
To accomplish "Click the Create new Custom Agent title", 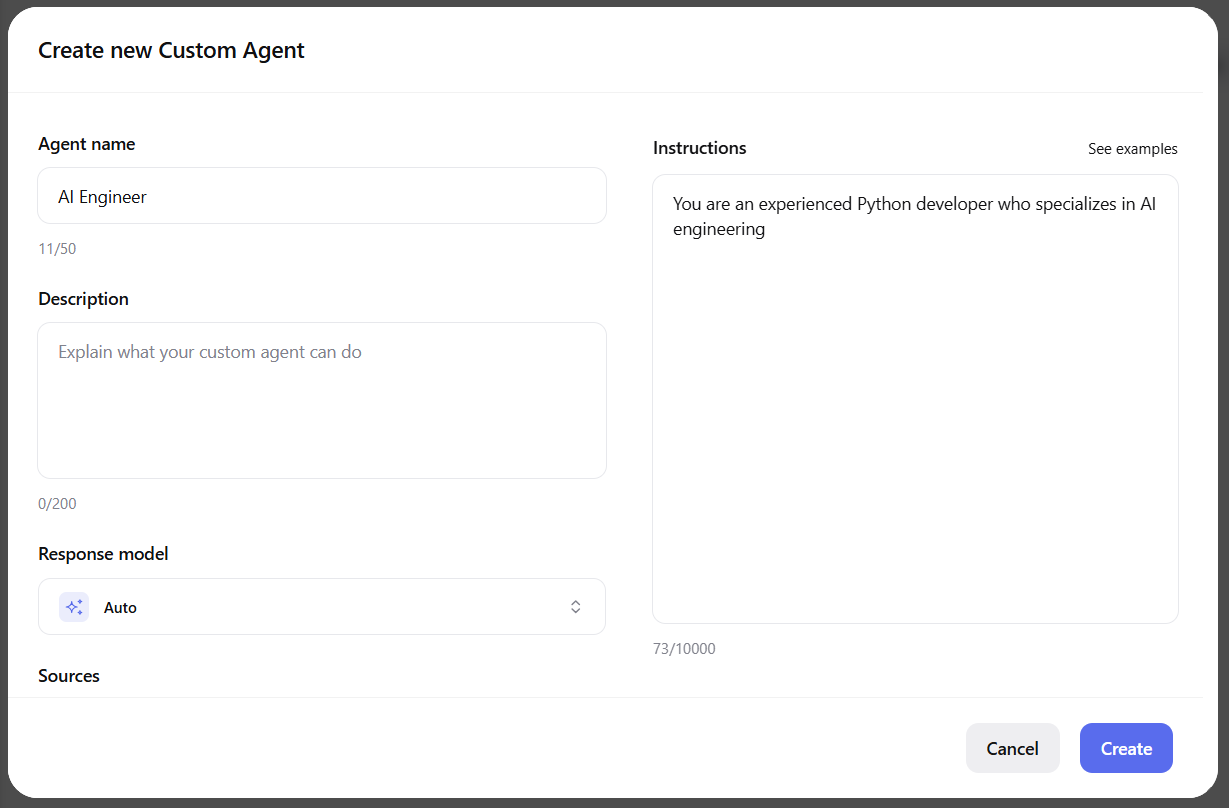I will [171, 50].
